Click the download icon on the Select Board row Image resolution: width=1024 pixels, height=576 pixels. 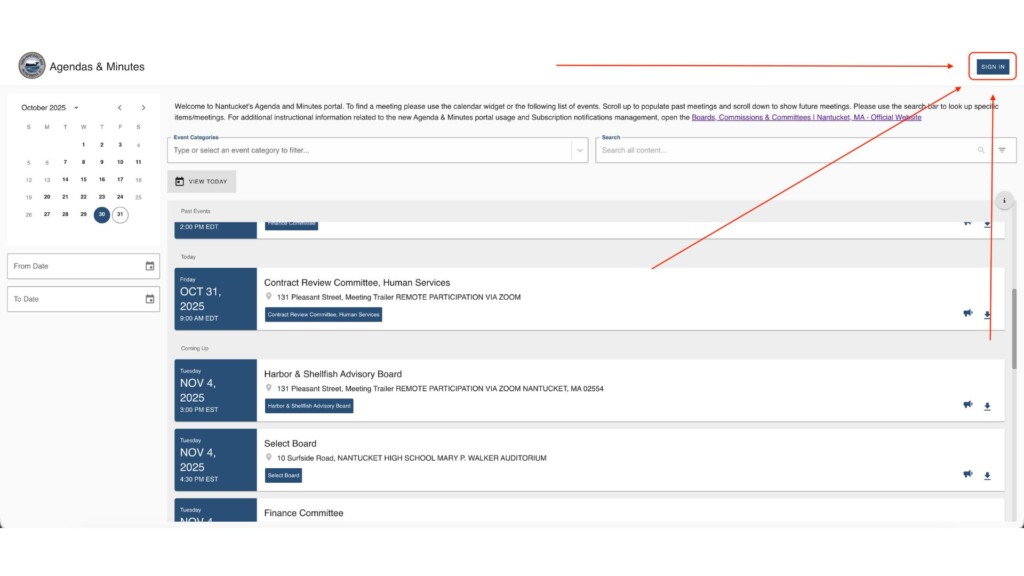point(987,477)
